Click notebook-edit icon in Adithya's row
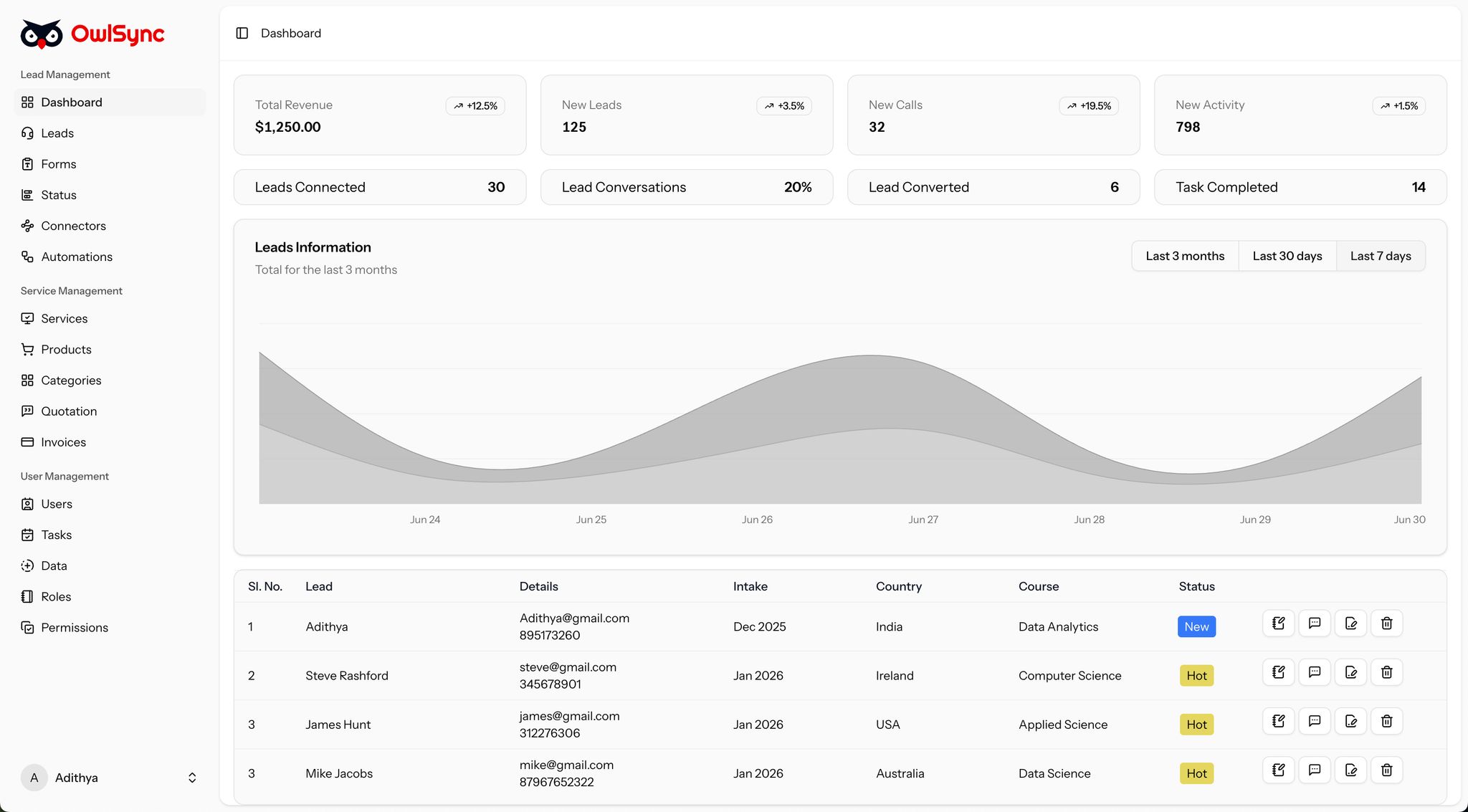The width and height of the screenshot is (1468, 812). pyautogui.click(x=1278, y=624)
